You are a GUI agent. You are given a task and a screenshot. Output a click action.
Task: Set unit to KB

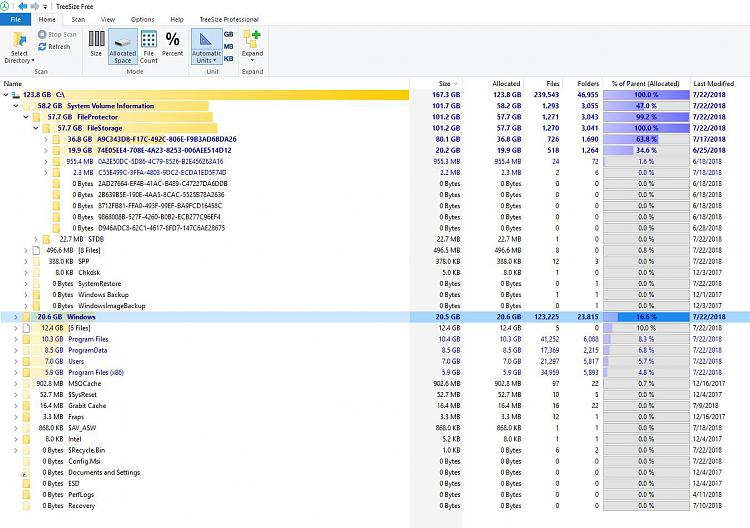(x=229, y=58)
